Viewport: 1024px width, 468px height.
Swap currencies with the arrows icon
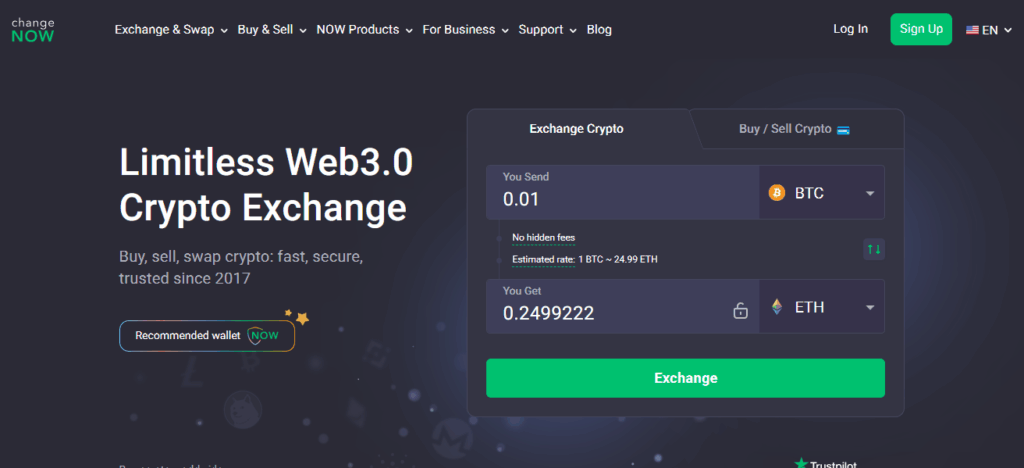tap(874, 249)
